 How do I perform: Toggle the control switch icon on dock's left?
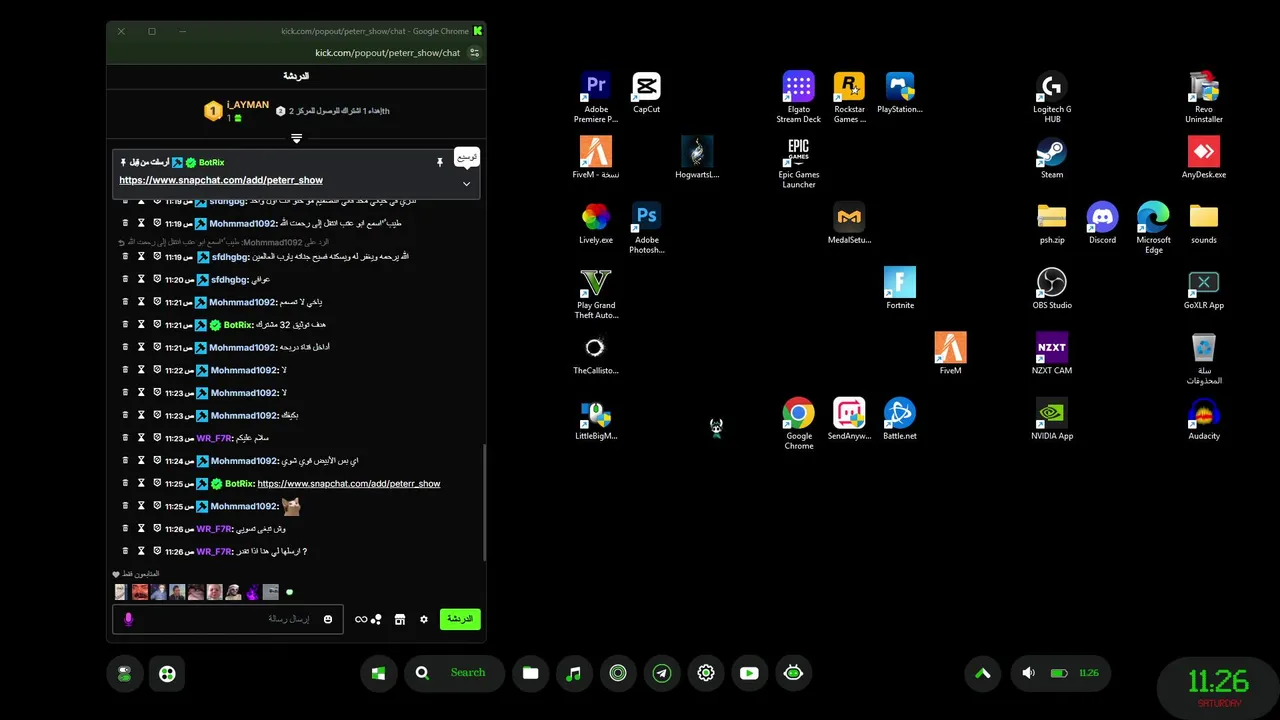tap(124, 674)
